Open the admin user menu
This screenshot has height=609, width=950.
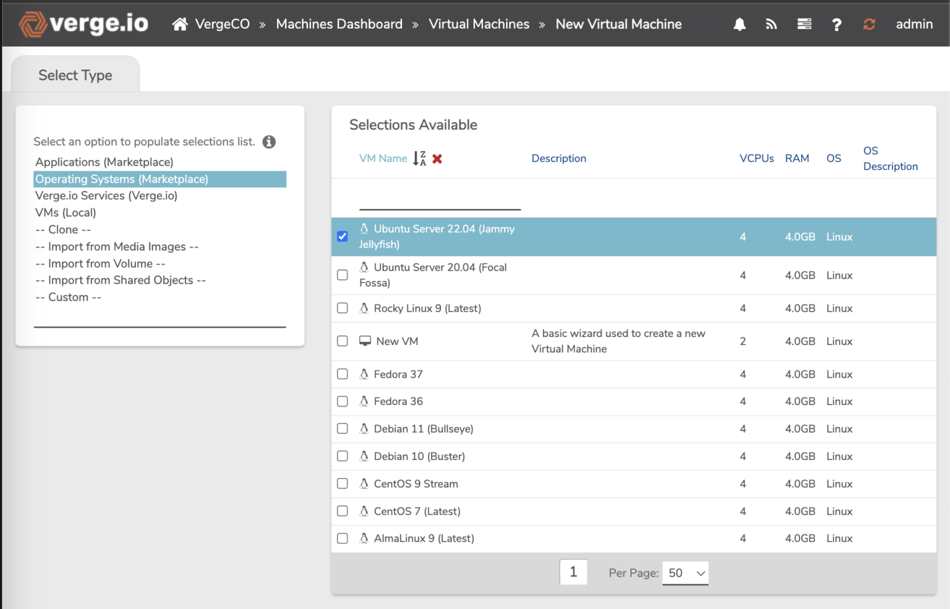(x=914, y=24)
